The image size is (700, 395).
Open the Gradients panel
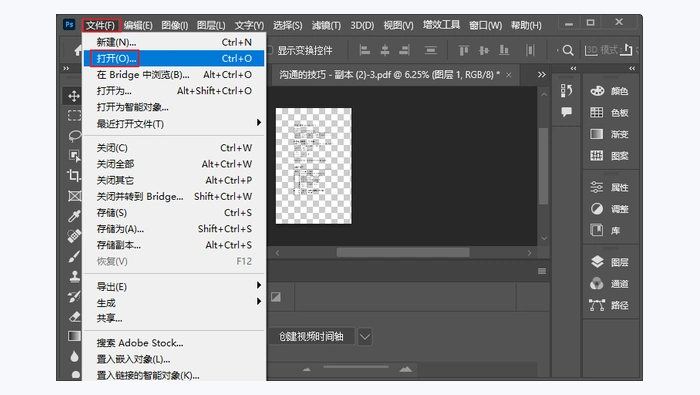coord(609,134)
